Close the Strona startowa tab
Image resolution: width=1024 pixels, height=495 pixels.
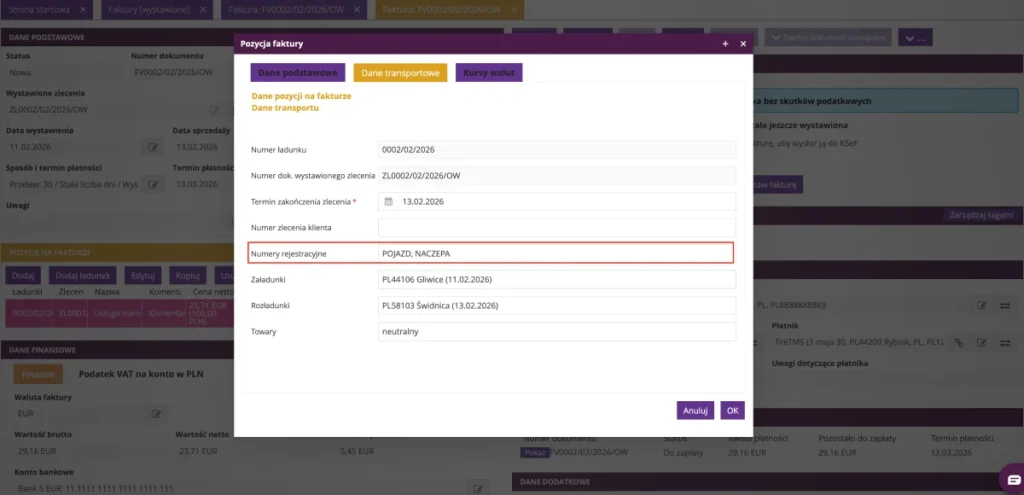[x=82, y=10]
